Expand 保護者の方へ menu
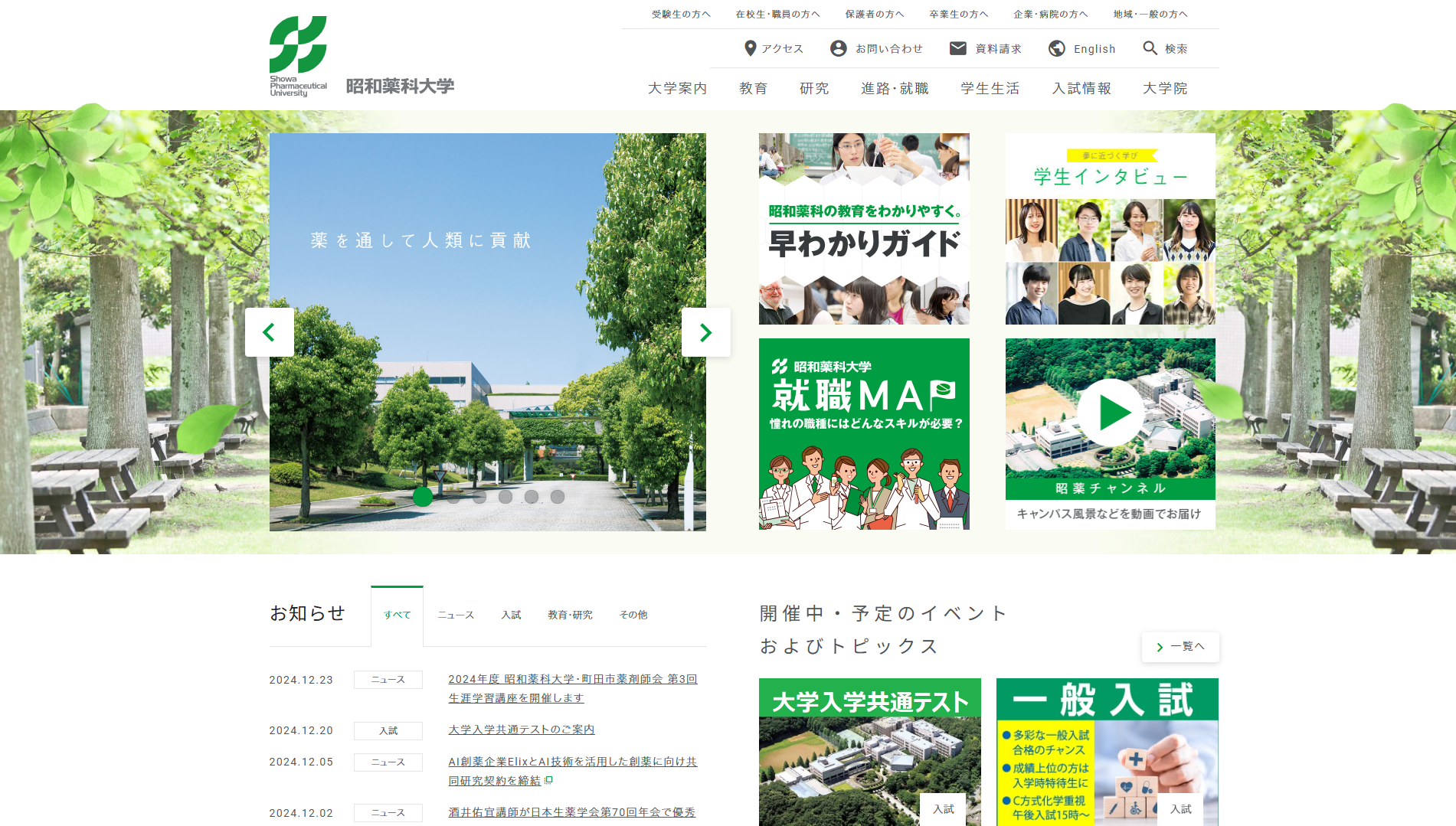Screen dimensions: 1456x826 coord(875,14)
